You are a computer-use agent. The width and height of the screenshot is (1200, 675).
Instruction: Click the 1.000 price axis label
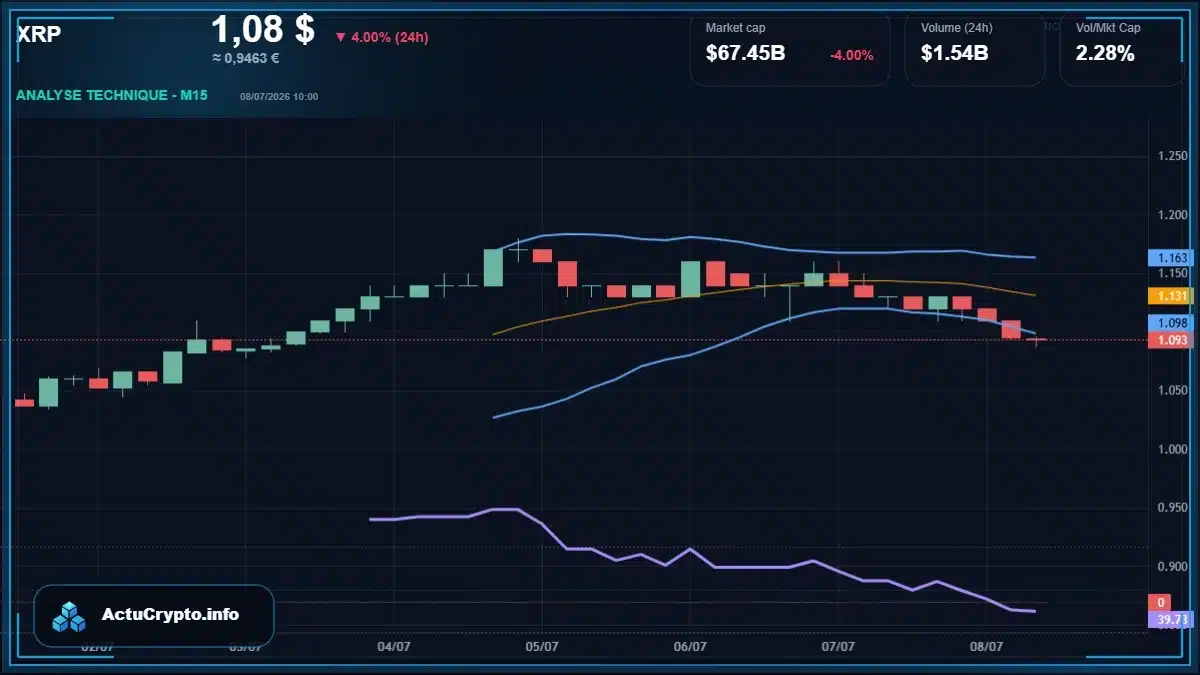click(x=1171, y=450)
